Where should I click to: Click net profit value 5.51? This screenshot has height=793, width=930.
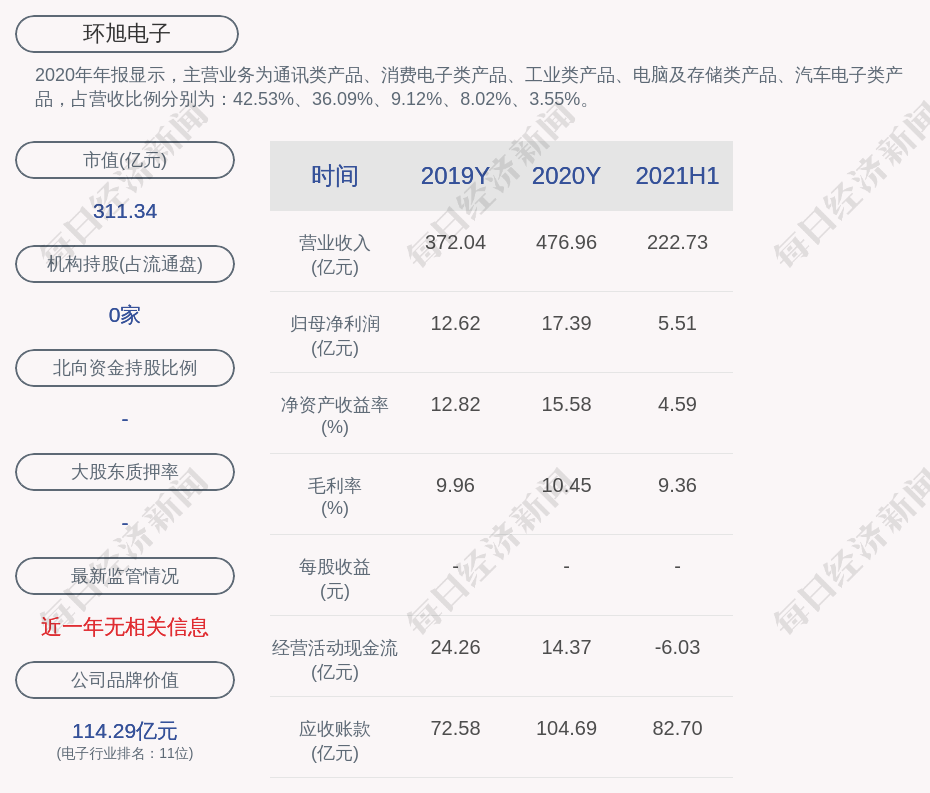click(x=677, y=323)
